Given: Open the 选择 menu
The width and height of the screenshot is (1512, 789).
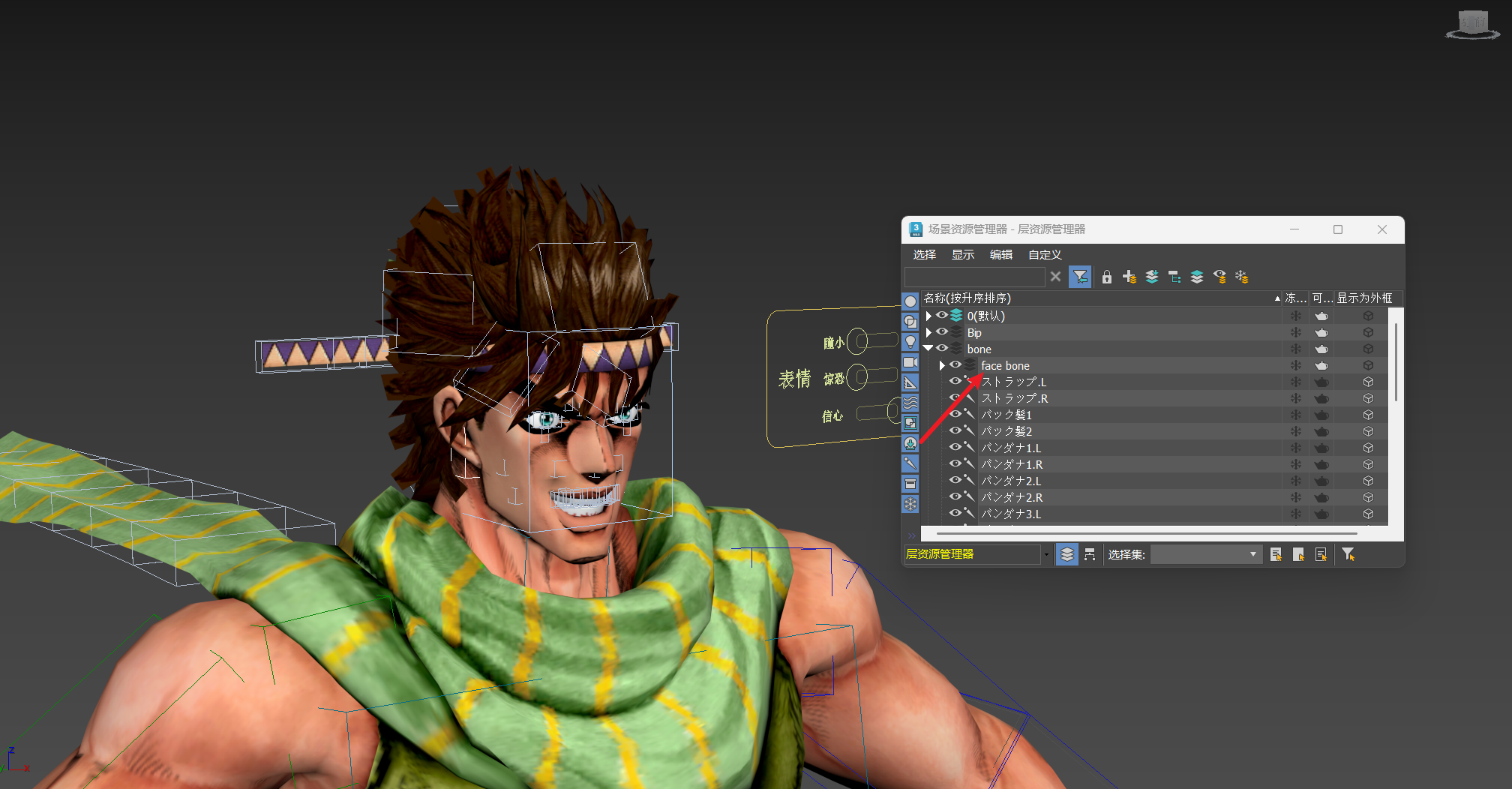Looking at the screenshot, I should [924, 255].
